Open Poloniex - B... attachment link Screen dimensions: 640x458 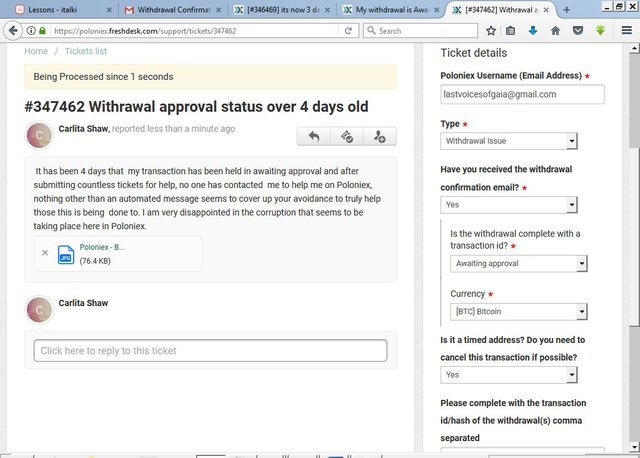coord(102,247)
